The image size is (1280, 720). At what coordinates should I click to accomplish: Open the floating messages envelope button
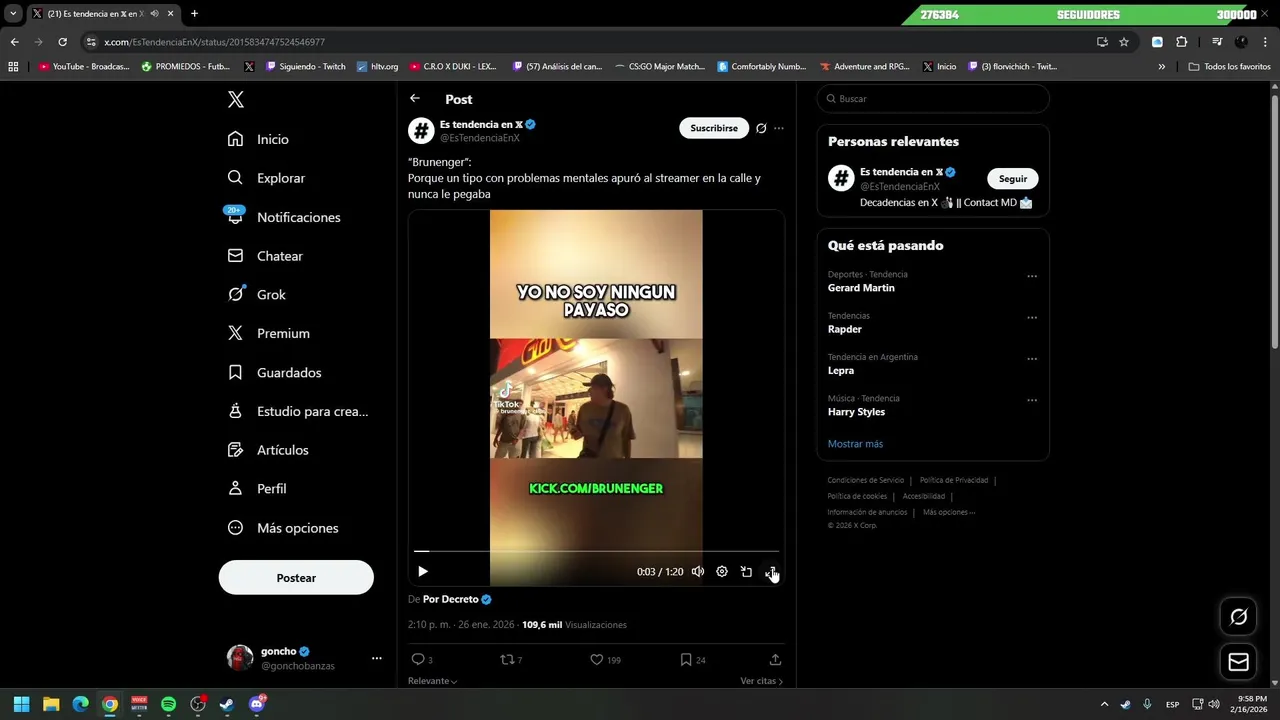1238,662
